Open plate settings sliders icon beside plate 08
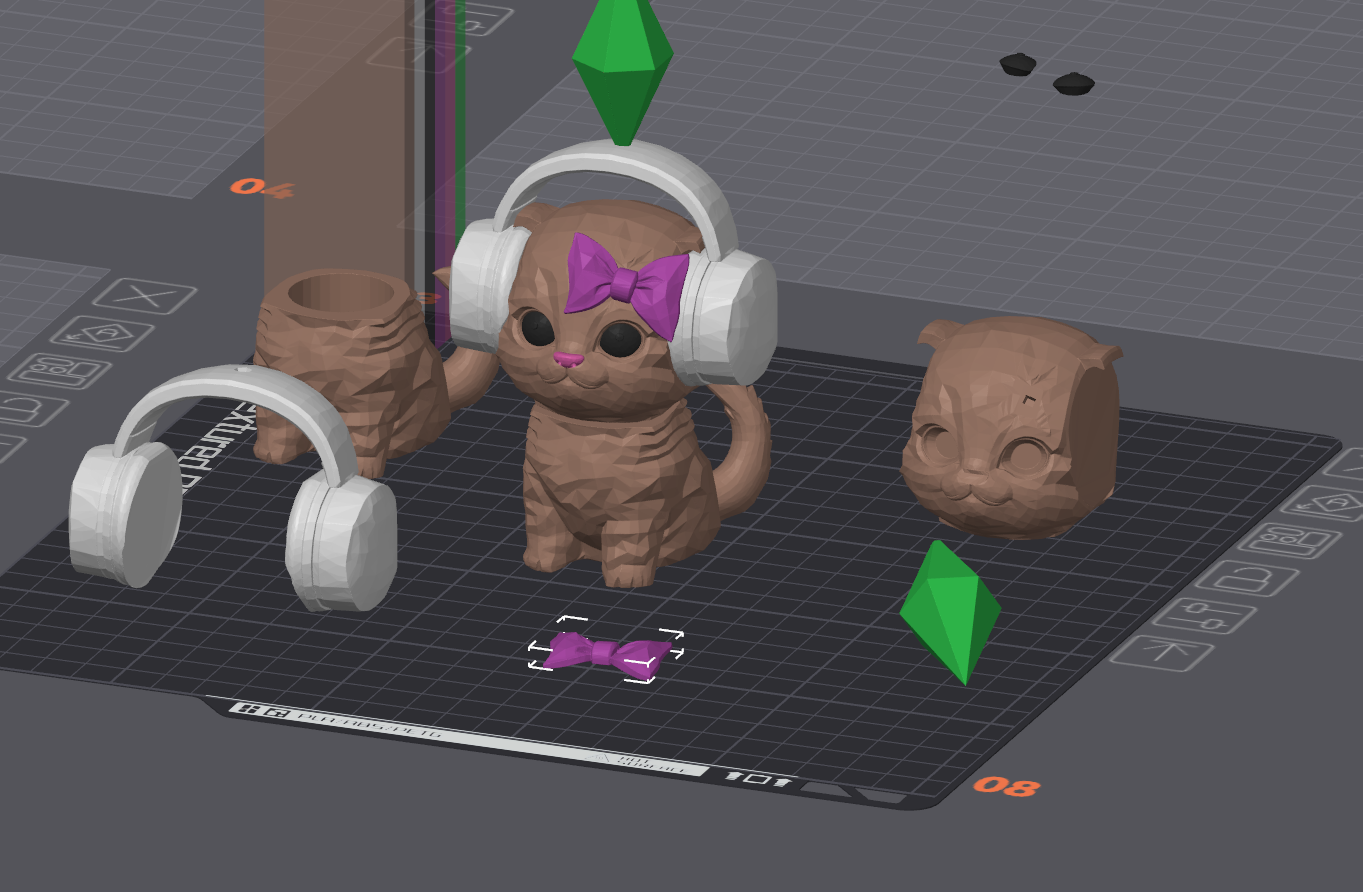Screen dimensions: 1363x892 (1203, 615)
